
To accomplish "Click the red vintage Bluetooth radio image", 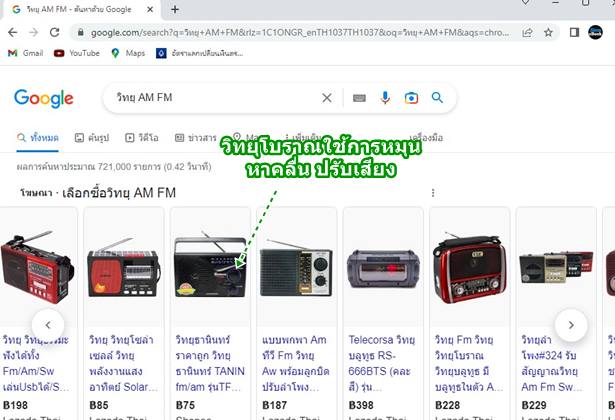I will (x=469, y=268).
